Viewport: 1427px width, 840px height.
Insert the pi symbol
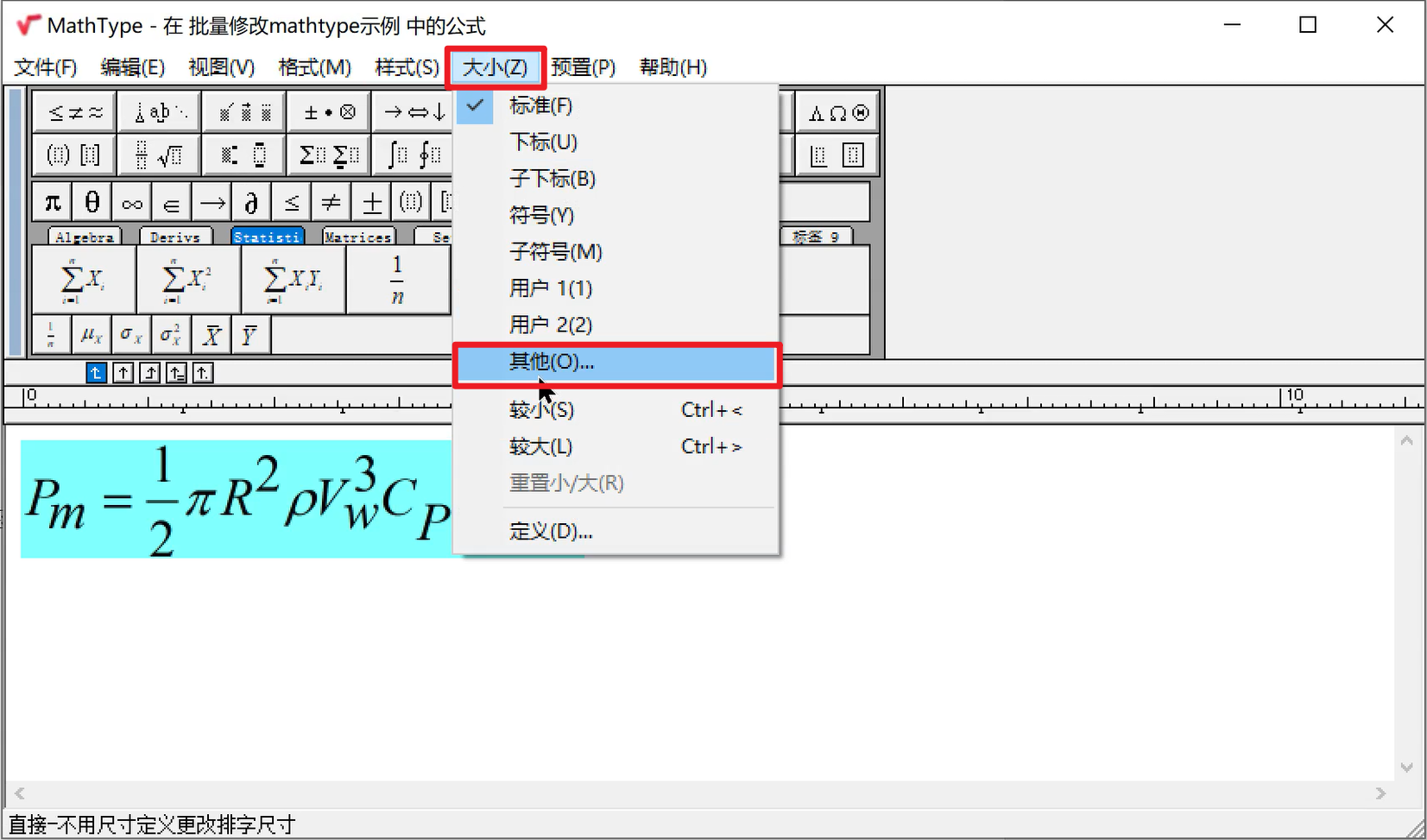53,203
